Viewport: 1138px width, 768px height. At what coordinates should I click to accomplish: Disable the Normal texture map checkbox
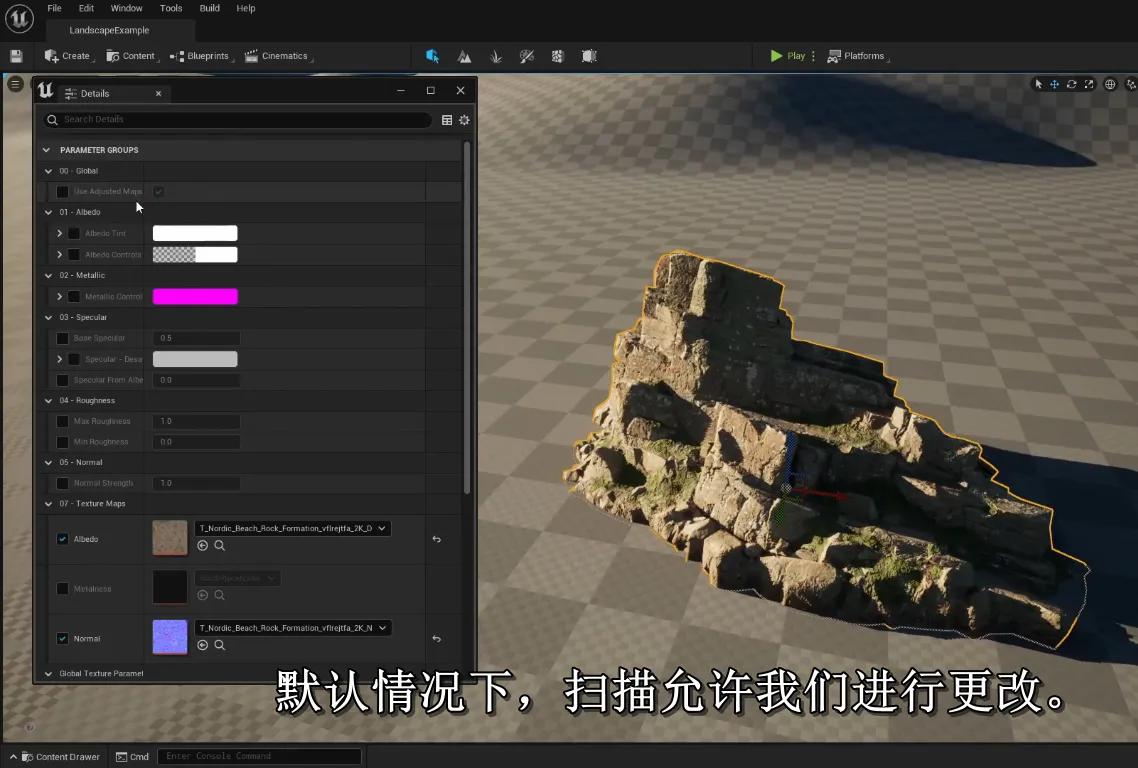[63, 639]
